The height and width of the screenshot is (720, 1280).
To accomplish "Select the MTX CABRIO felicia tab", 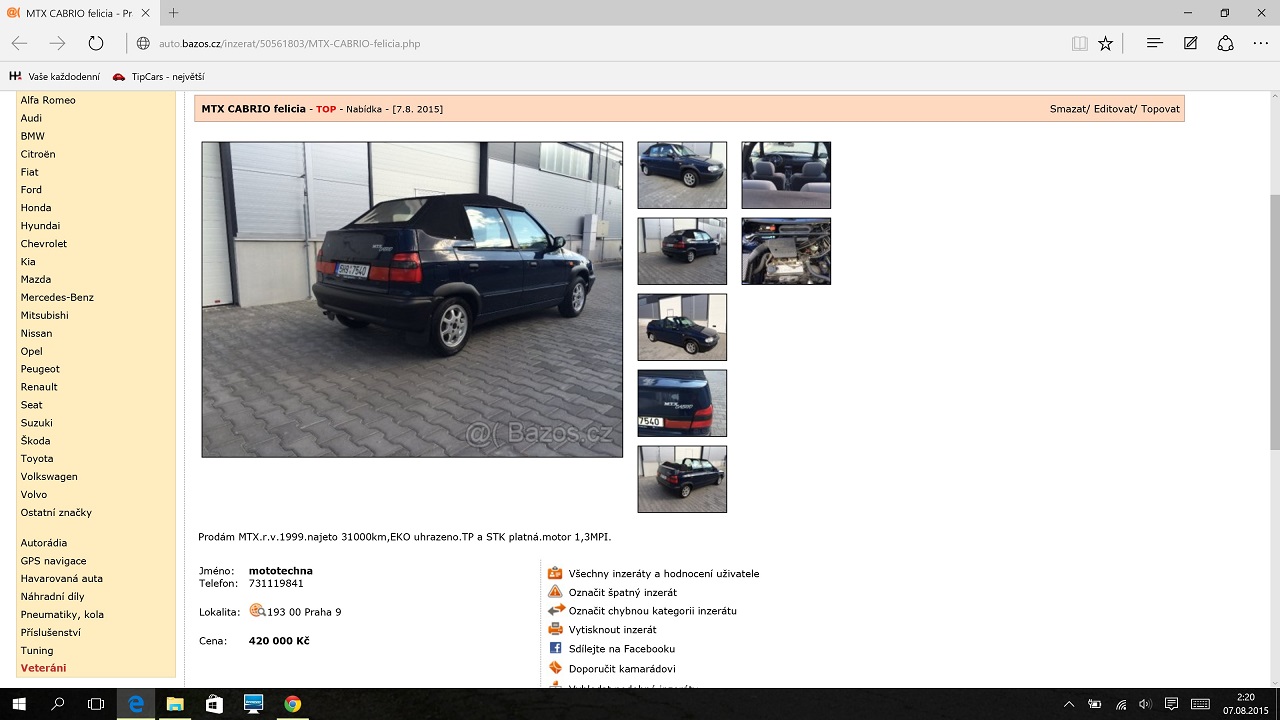I will (x=75, y=13).
